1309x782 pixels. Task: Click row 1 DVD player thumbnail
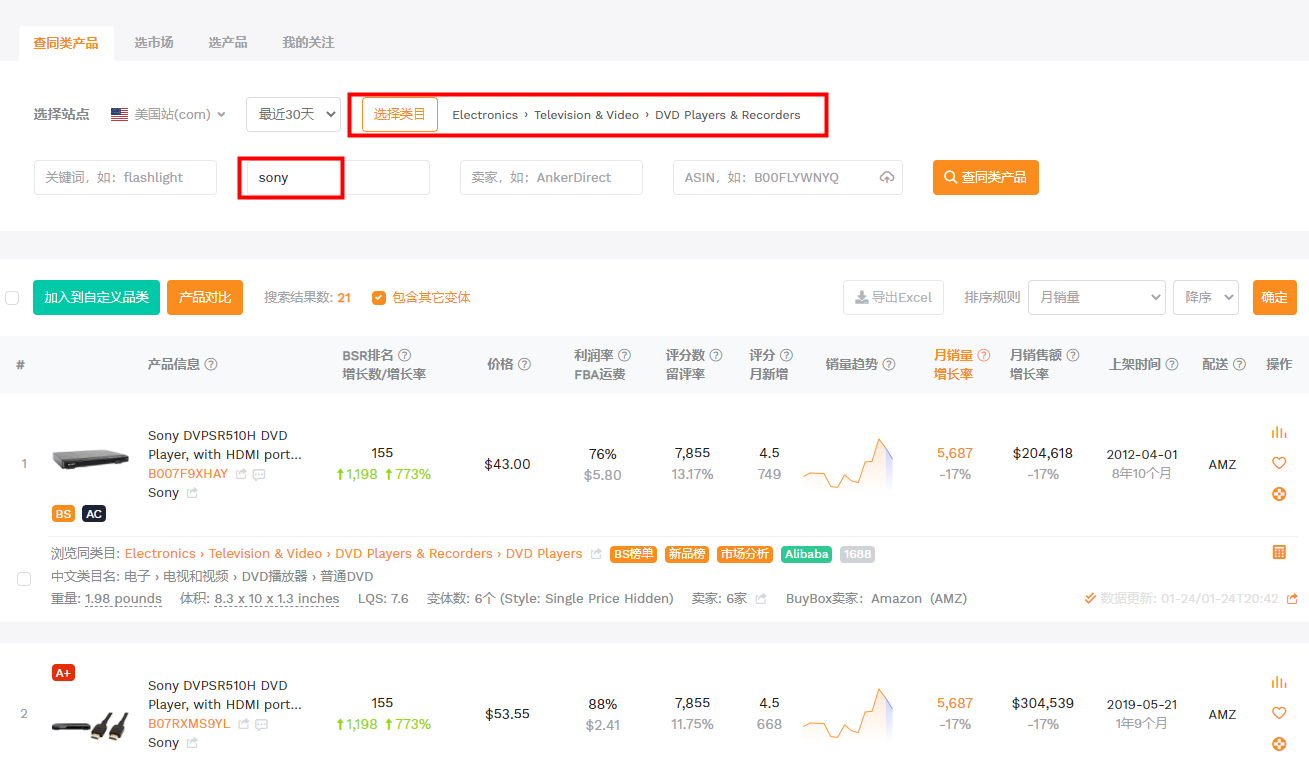click(x=90, y=460)
